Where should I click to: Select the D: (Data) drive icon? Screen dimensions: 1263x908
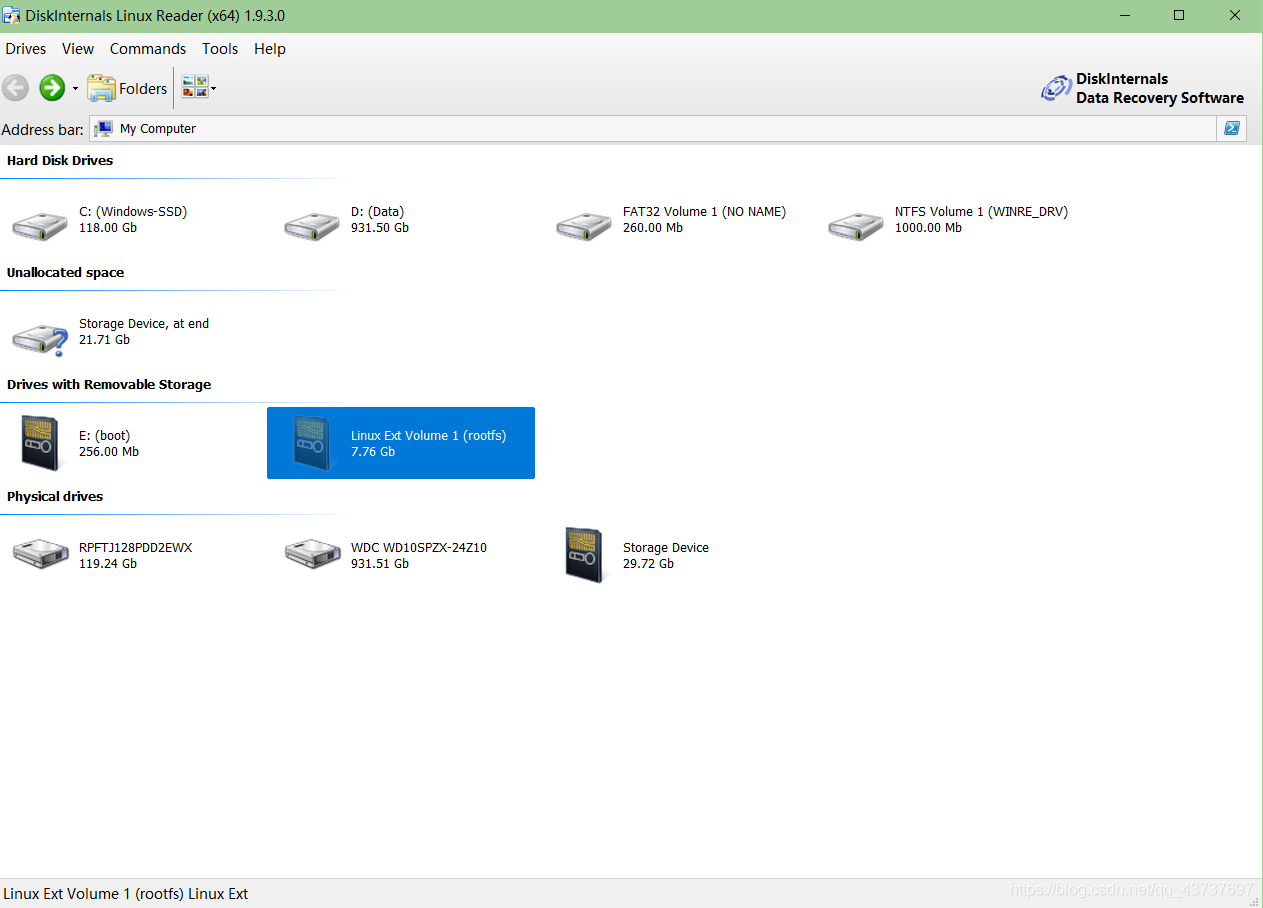[x=312, y=224]
